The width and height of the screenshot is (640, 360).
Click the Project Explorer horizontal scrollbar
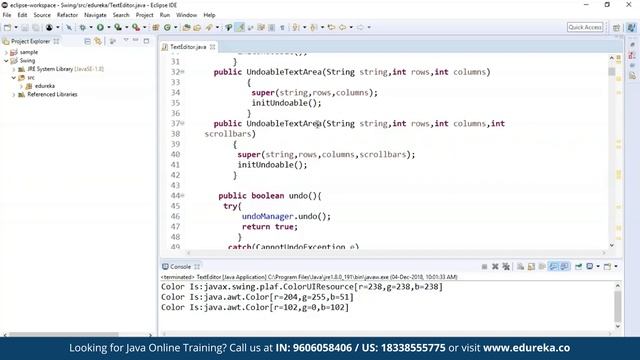click(x=64, y=335)
